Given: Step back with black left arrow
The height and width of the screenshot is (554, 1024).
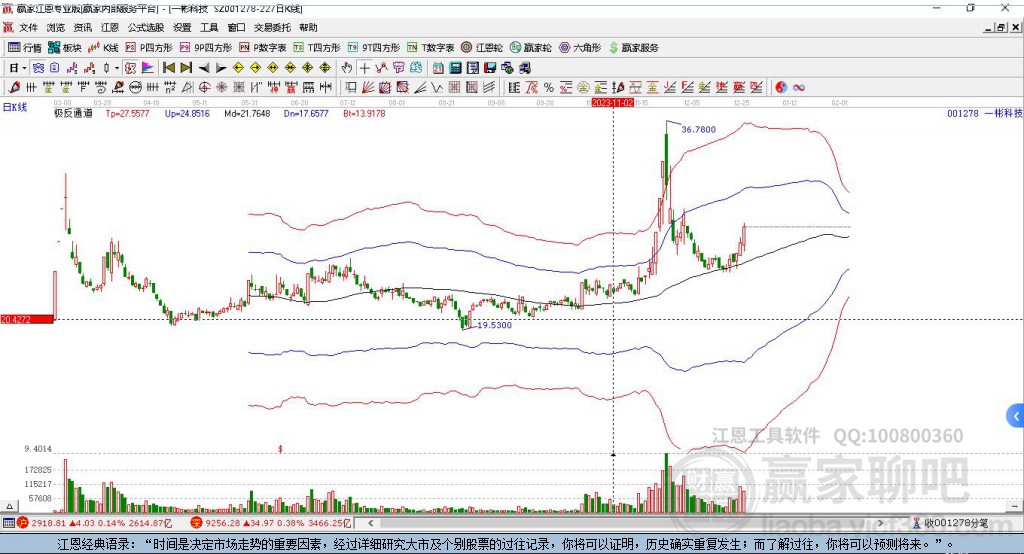Looking at the screenshot, I should pos(204,68).
